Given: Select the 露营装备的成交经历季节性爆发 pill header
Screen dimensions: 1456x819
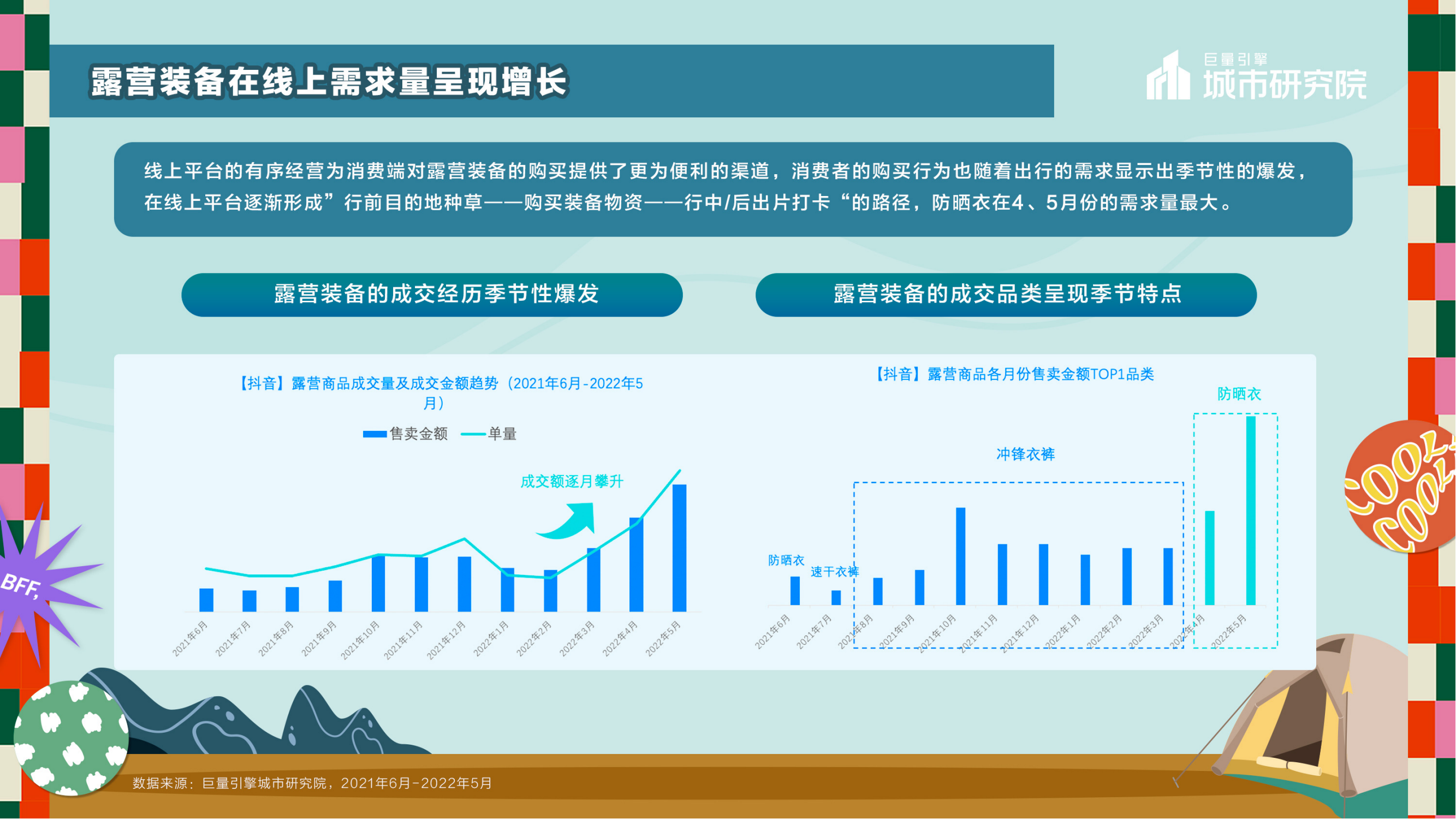Looking at the screenshot, I should pos(432,294).
